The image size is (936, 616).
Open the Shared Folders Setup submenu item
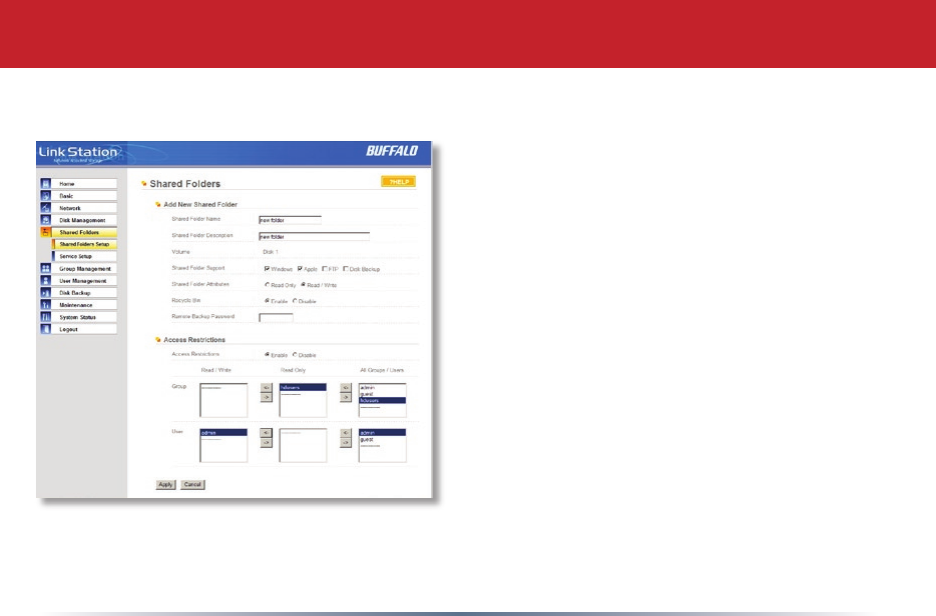(84, 244)
